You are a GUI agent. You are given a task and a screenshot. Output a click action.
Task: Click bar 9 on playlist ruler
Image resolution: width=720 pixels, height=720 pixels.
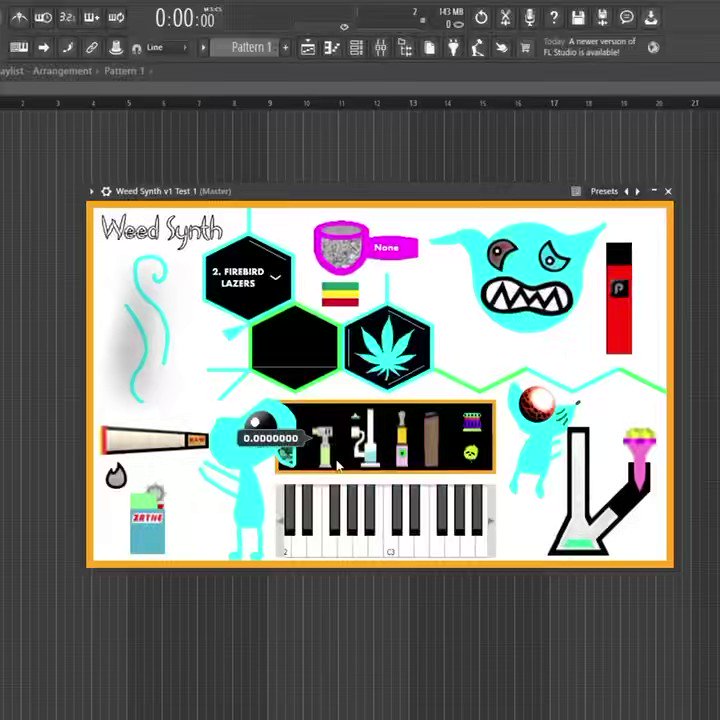point(270,103)
